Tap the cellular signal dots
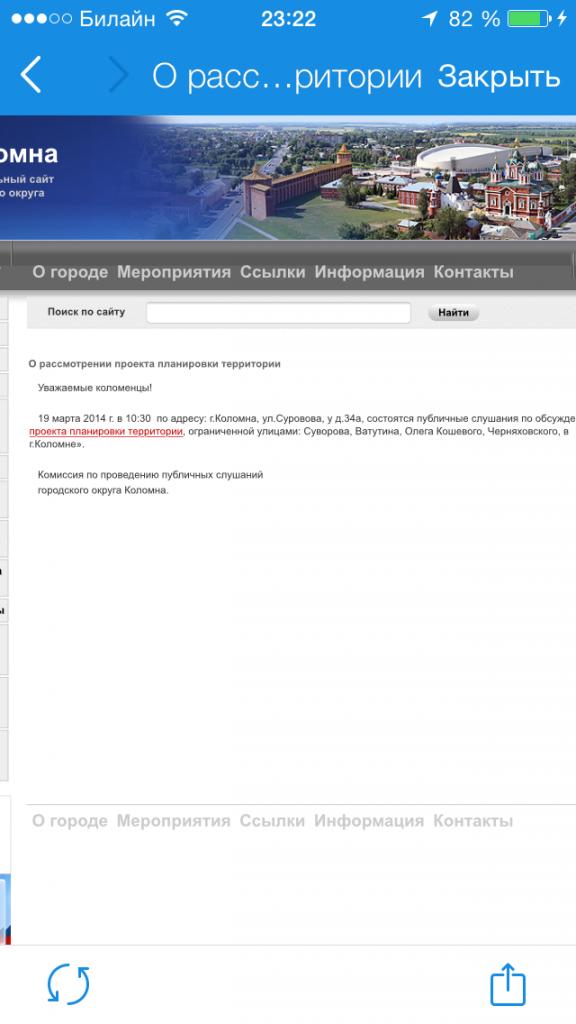This screenshot has width=576, height=1024. pyautogui.click(x=41, y=18)
